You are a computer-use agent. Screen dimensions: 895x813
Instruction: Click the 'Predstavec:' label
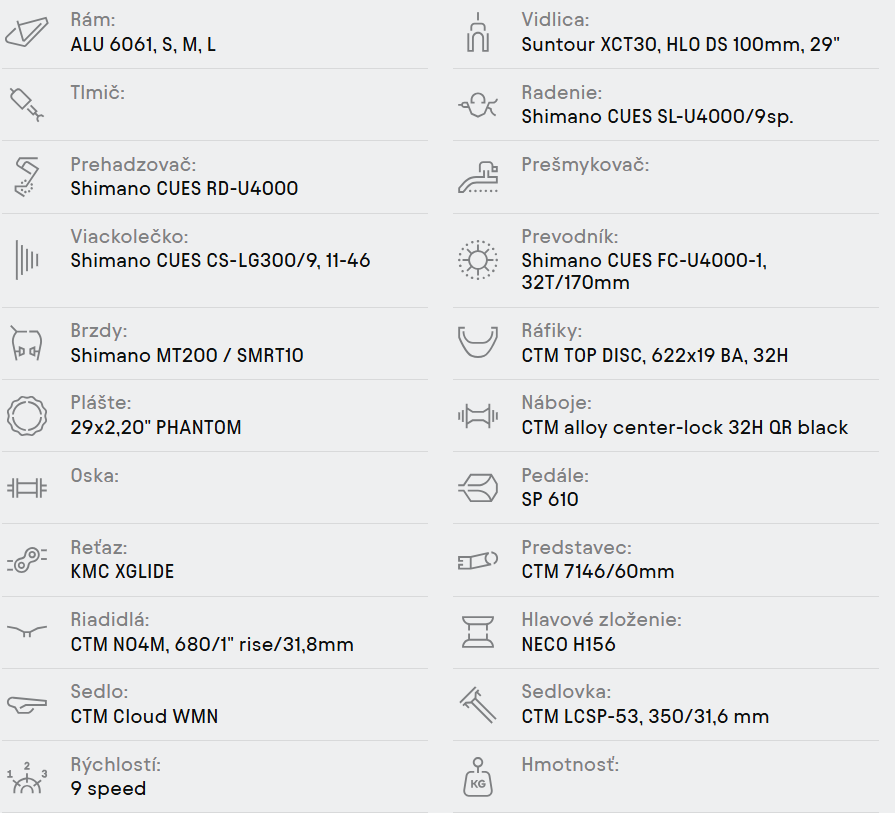pos(576,548)
